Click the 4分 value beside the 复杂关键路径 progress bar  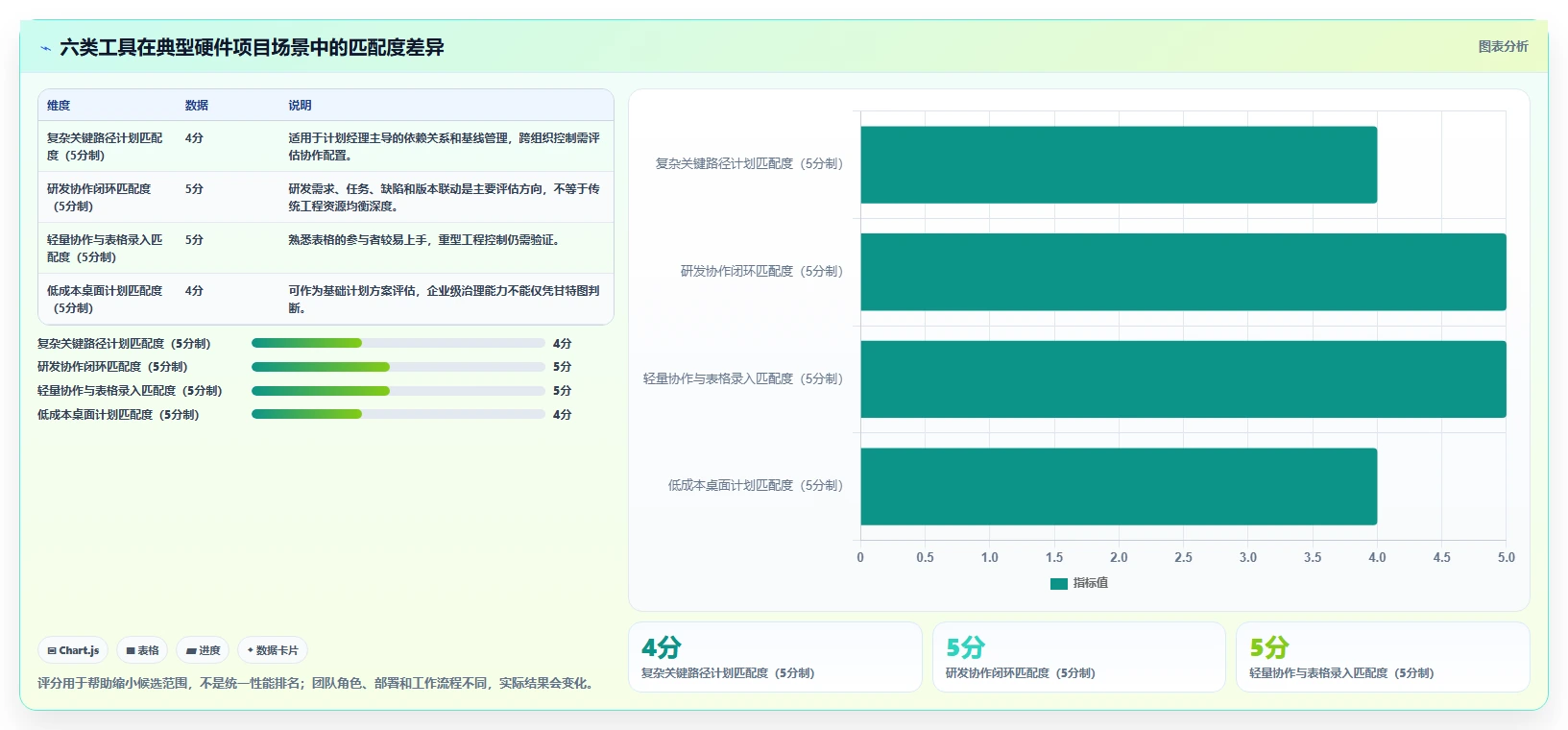pos(562,344)
